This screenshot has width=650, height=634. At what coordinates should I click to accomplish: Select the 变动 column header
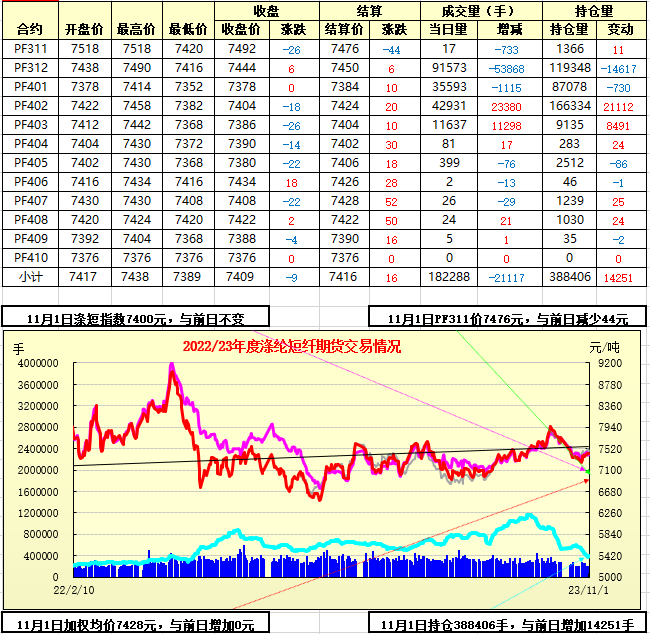(620, 29)
